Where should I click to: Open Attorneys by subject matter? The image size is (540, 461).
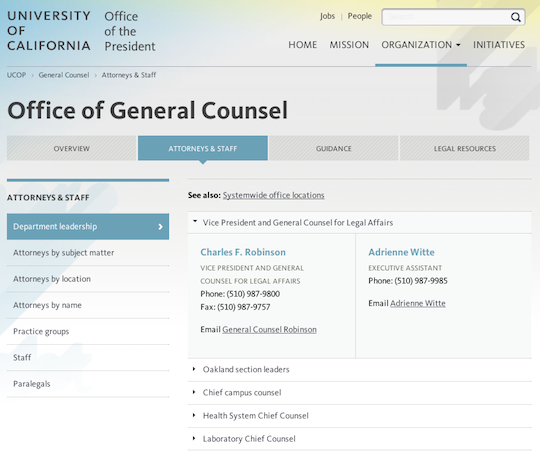[88, 253]
